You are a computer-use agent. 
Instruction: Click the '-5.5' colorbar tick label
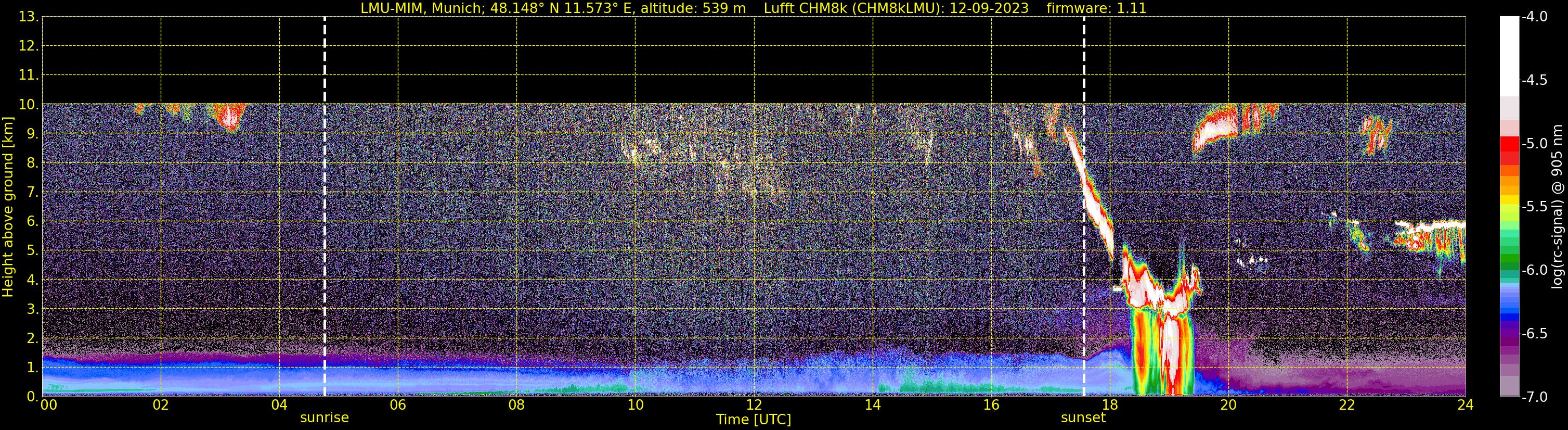point(1534,207)
